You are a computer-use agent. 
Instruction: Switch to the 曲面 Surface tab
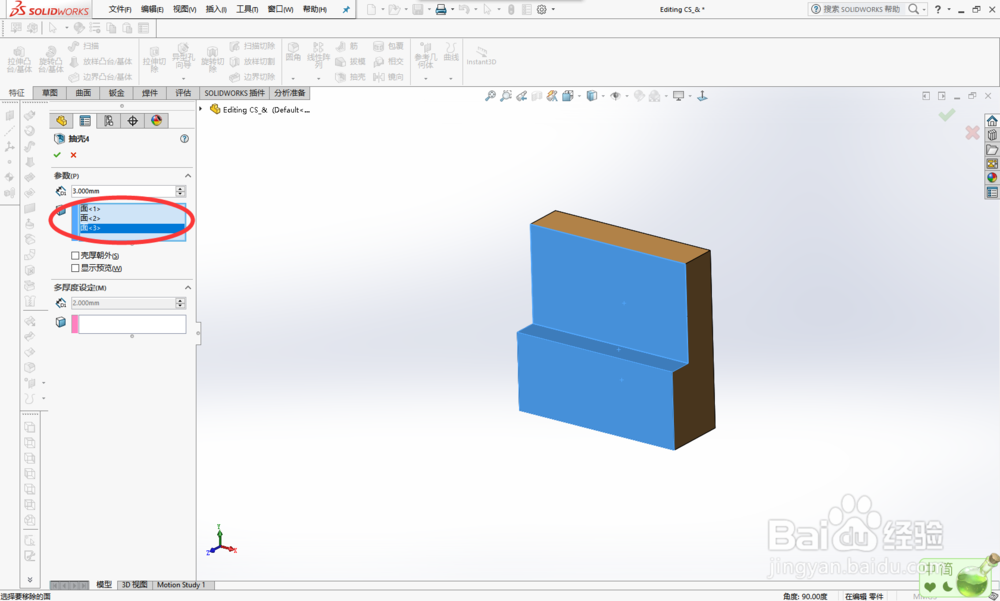pos(83,93)
